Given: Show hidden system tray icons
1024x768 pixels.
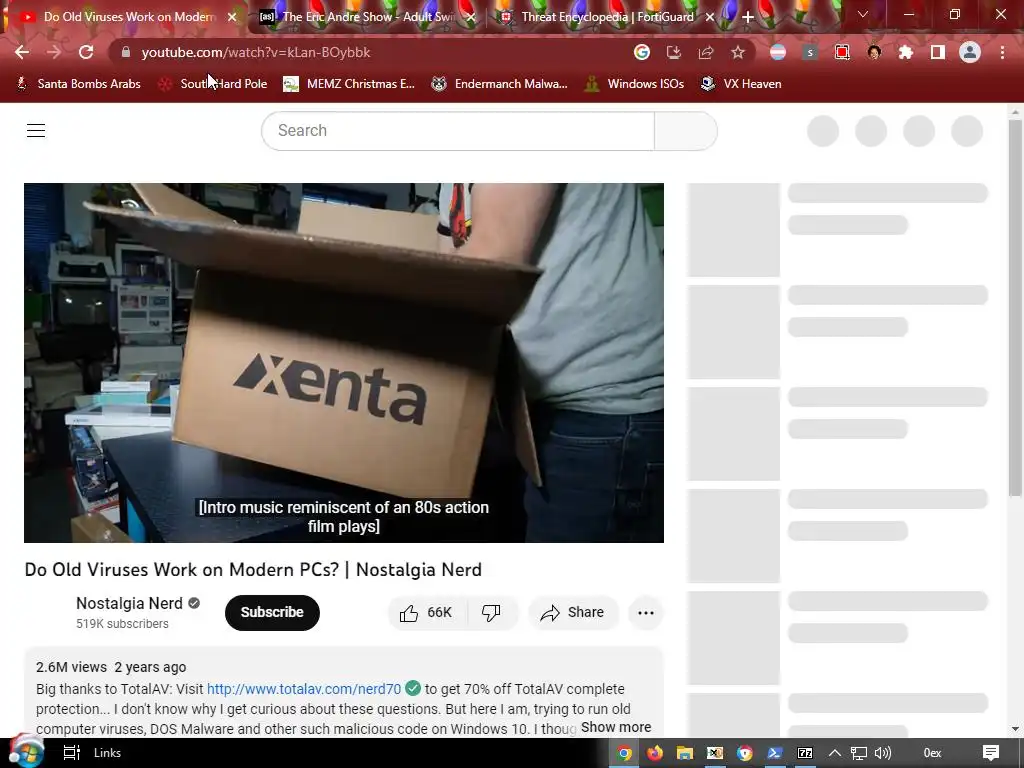Looking at the screenshot, I should click(835, 753).
